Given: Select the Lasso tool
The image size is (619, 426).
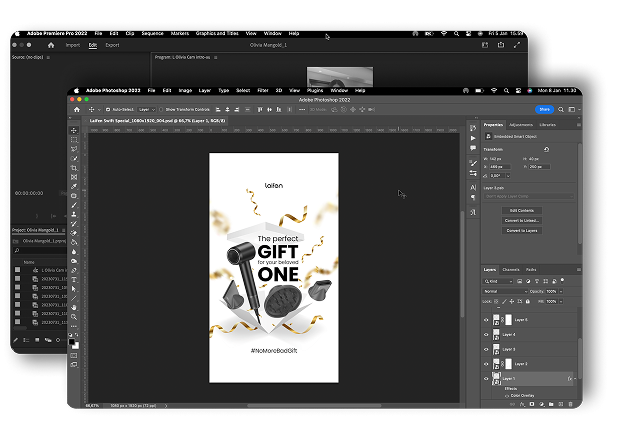Looking at the screenshot, I should (74, 149).
